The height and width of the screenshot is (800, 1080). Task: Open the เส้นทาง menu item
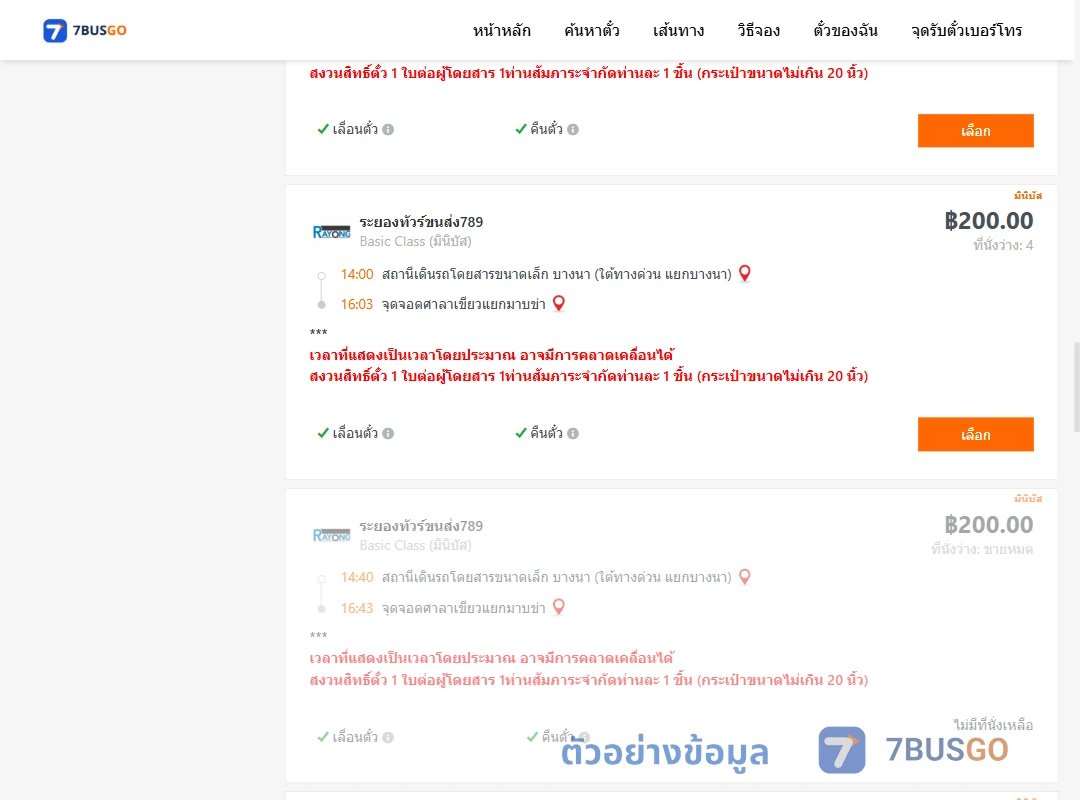click(678, 30)
